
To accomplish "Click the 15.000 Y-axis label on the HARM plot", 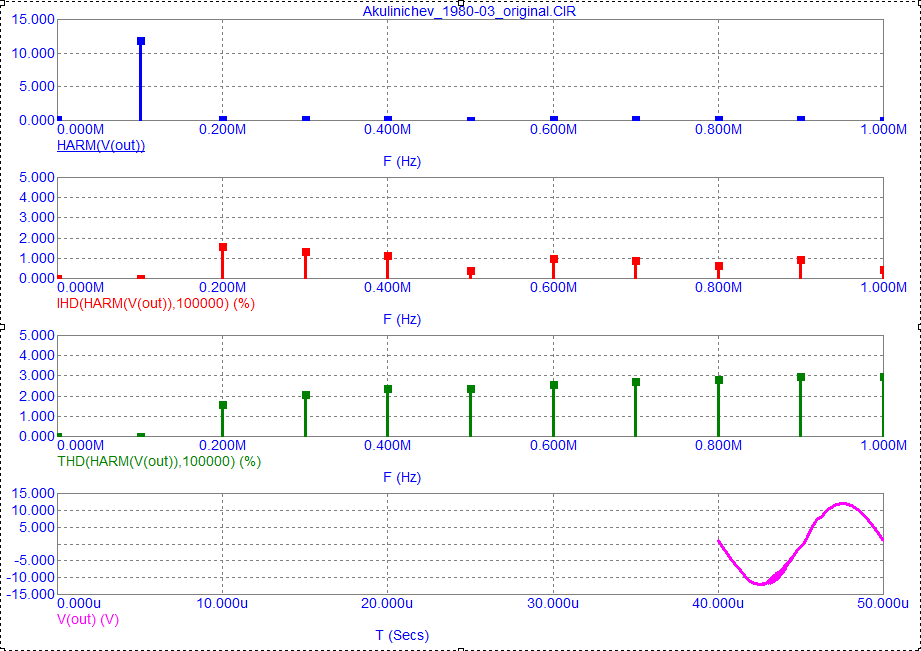I will click(x=33, y=20).
